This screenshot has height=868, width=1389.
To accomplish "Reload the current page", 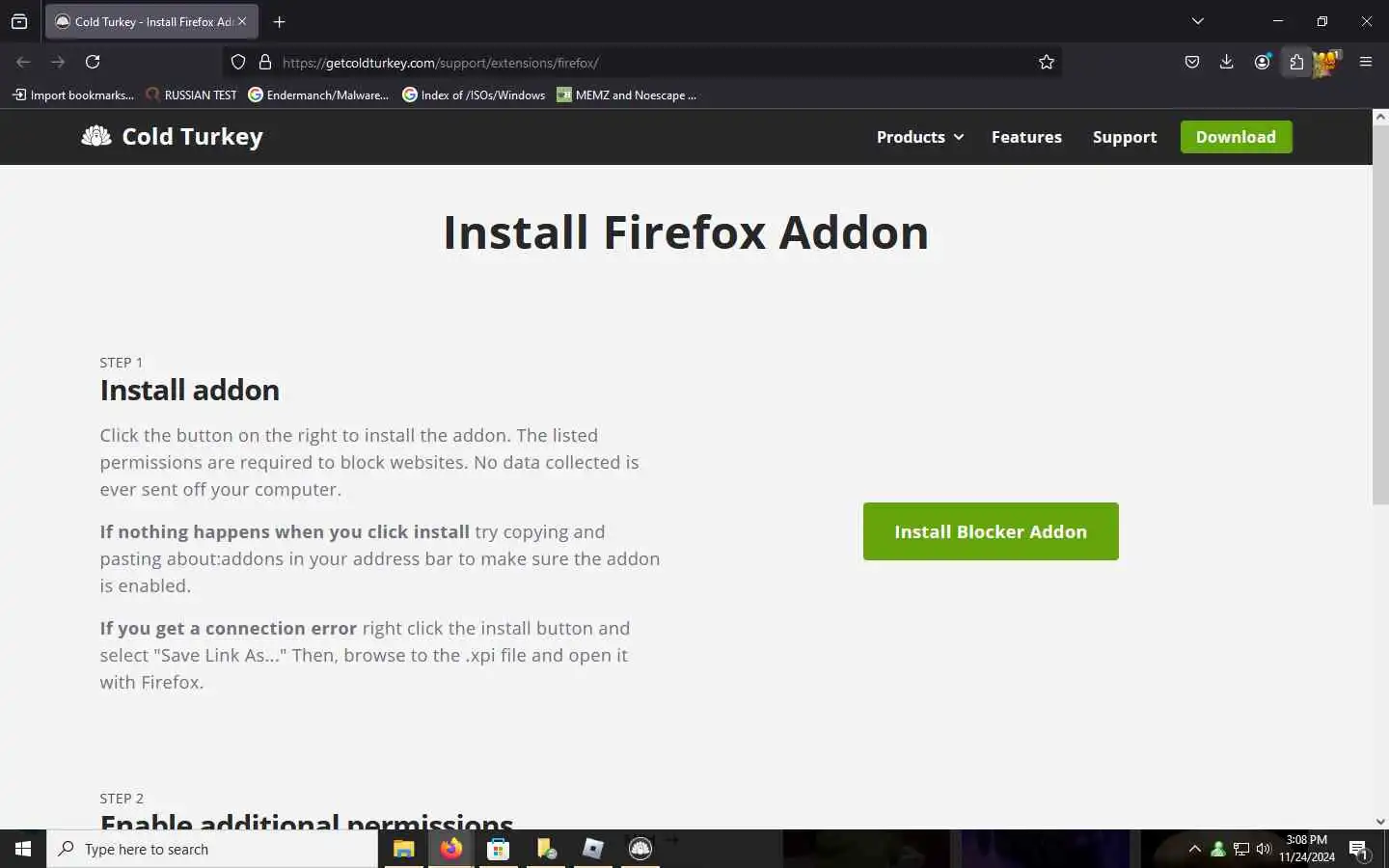I will [x=93, y=62].
